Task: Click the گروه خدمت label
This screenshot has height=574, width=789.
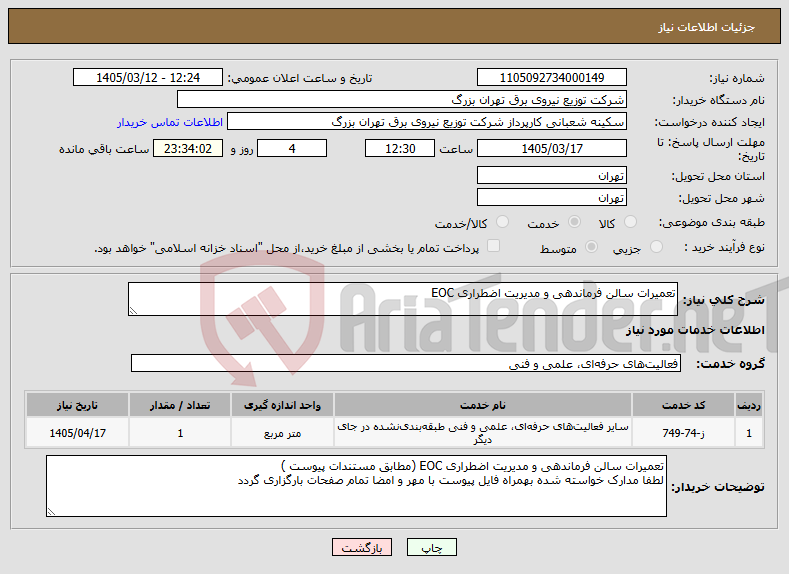Action: coord(731,364)
